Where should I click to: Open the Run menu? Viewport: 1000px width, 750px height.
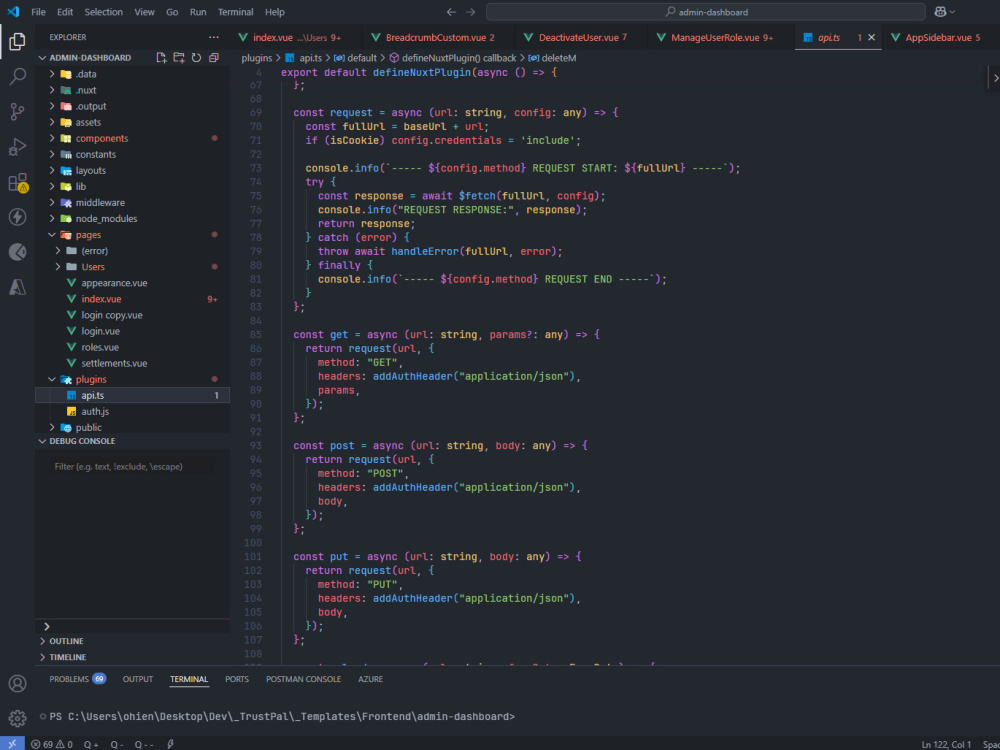point(198,12)
